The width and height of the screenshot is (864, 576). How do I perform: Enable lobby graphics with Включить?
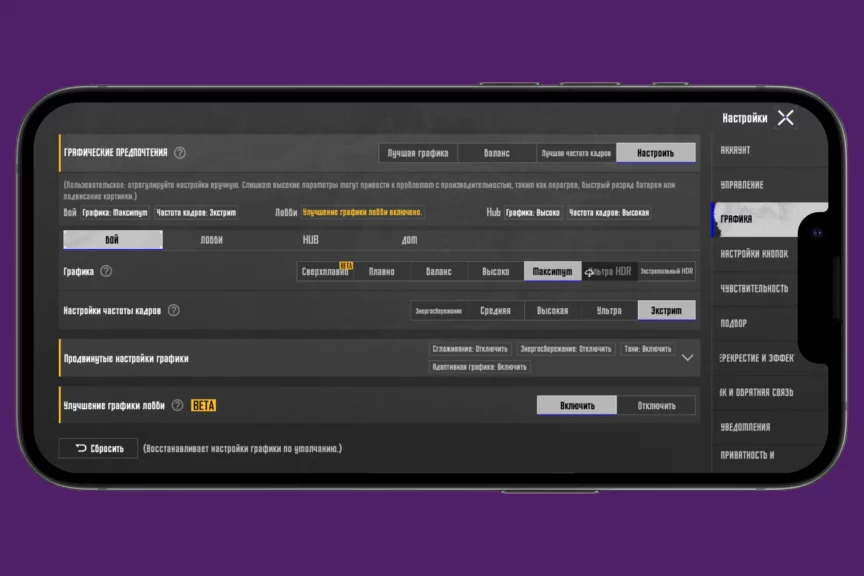[576, 405]
